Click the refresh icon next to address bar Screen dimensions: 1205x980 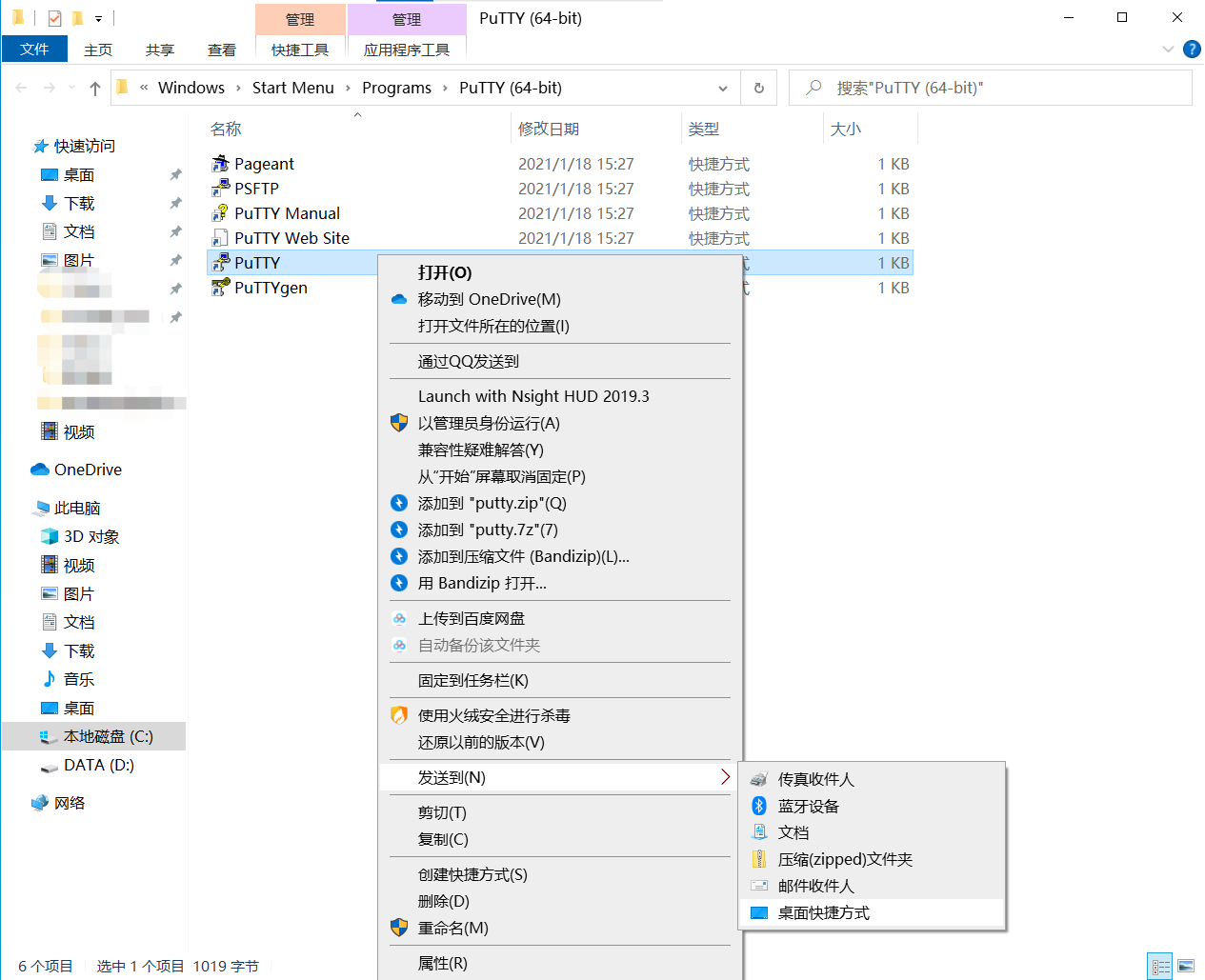click(759, 88)
